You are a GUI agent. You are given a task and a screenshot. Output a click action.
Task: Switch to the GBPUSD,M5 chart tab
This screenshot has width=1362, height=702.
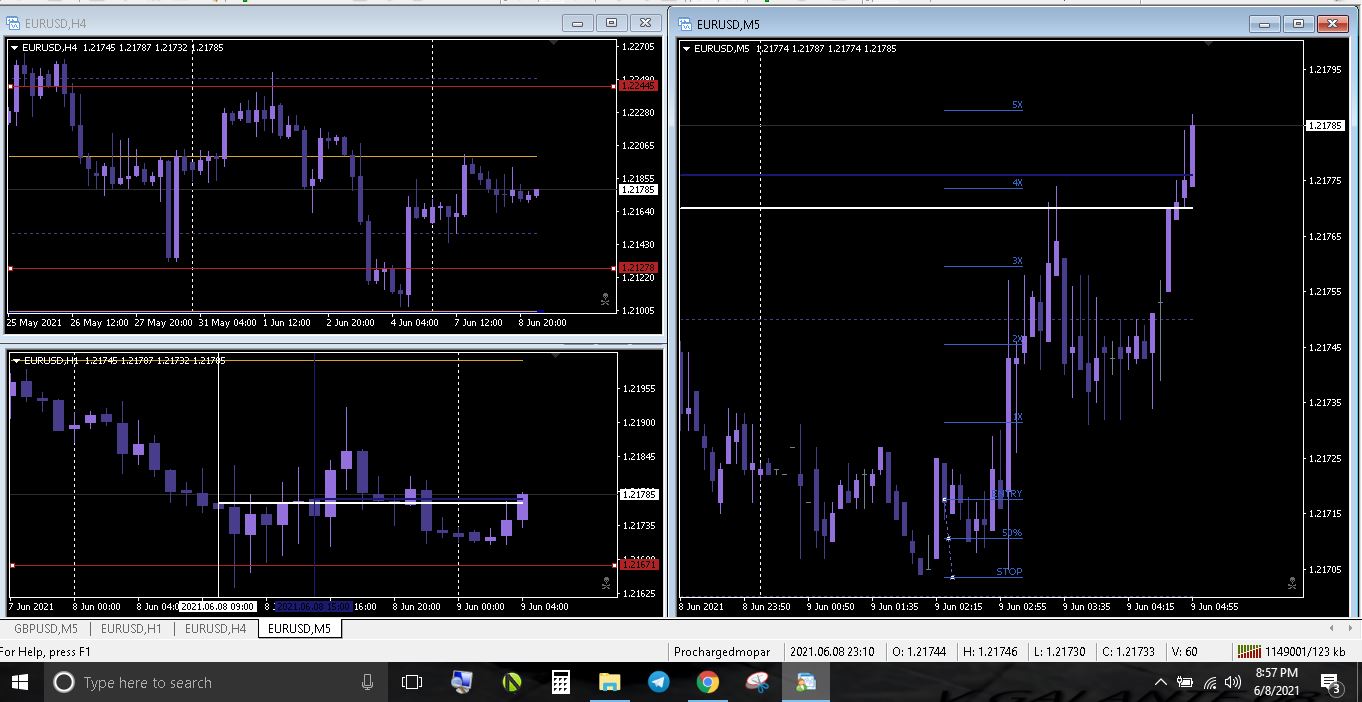pos(45,629)
